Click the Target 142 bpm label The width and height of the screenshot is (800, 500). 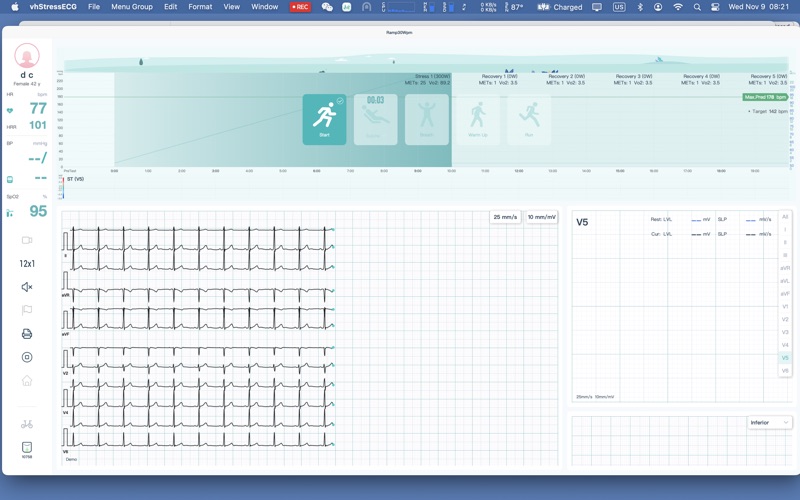click(767, 111)
